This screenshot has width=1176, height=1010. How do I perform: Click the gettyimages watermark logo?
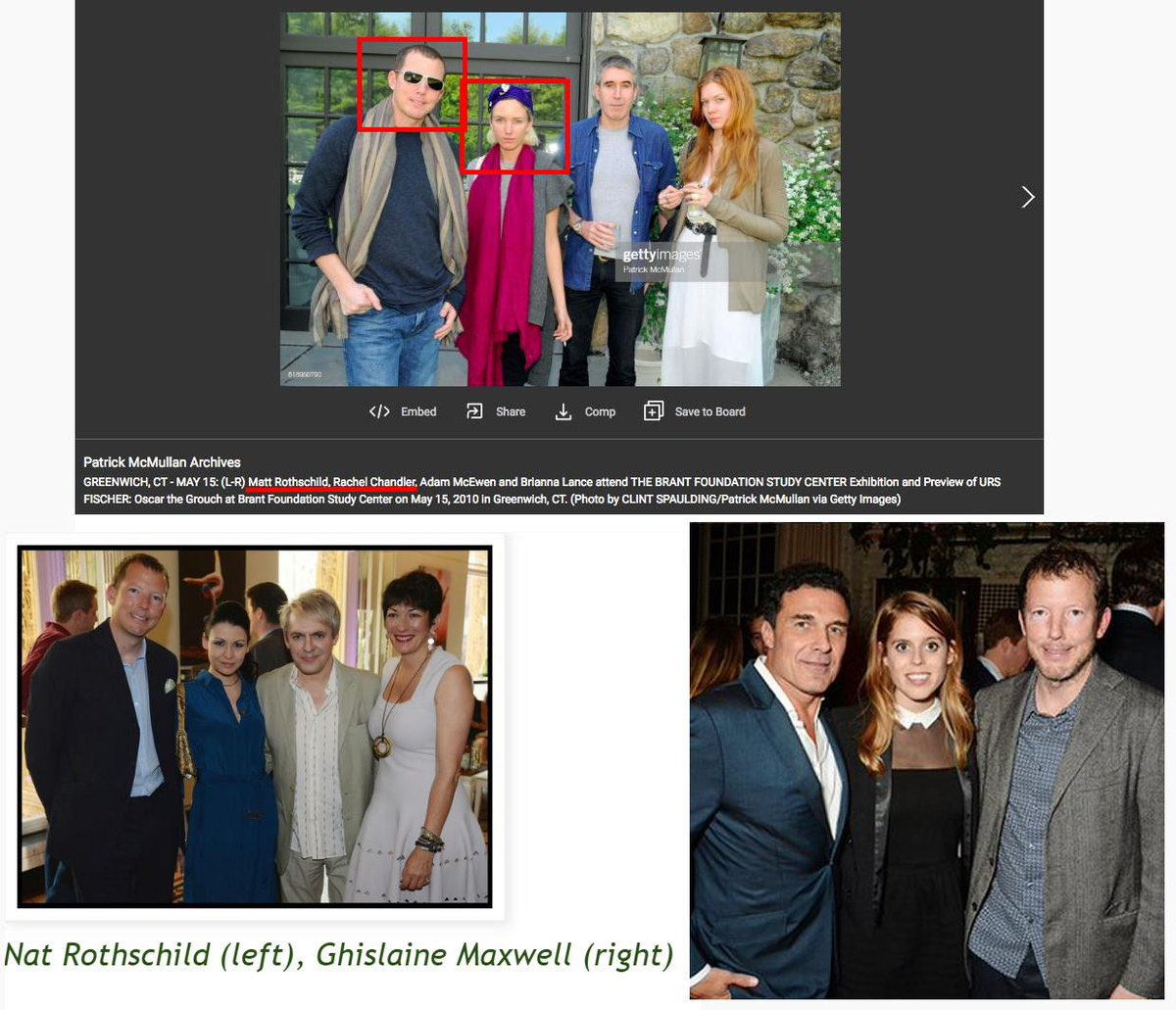[x=661, y=257]
